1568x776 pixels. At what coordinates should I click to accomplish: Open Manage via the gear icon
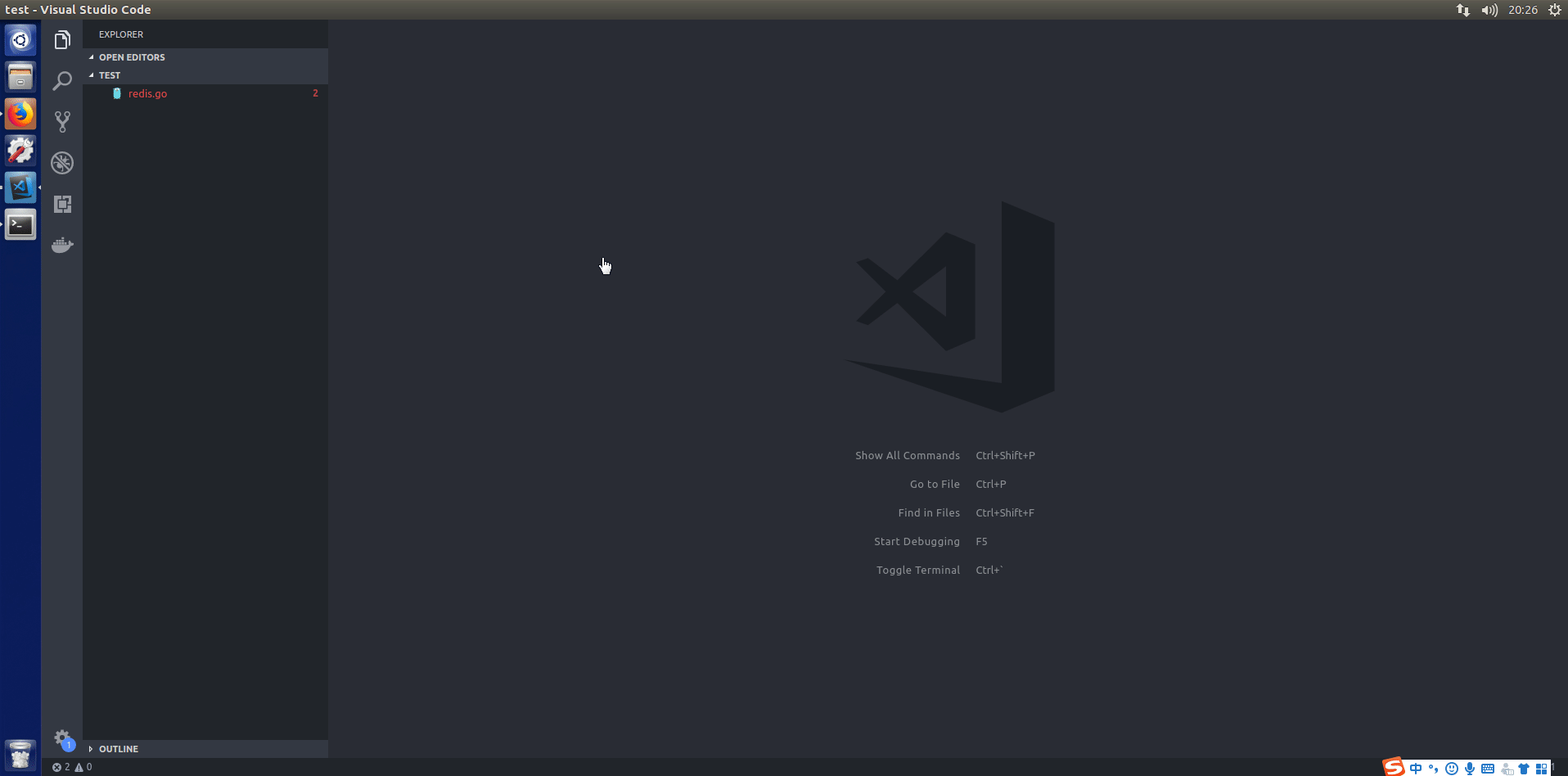(x=62, y=739)
